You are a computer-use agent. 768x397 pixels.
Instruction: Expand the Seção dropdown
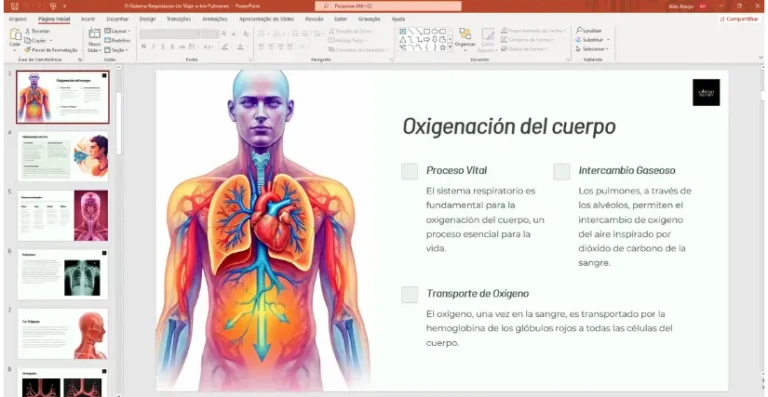116,50
